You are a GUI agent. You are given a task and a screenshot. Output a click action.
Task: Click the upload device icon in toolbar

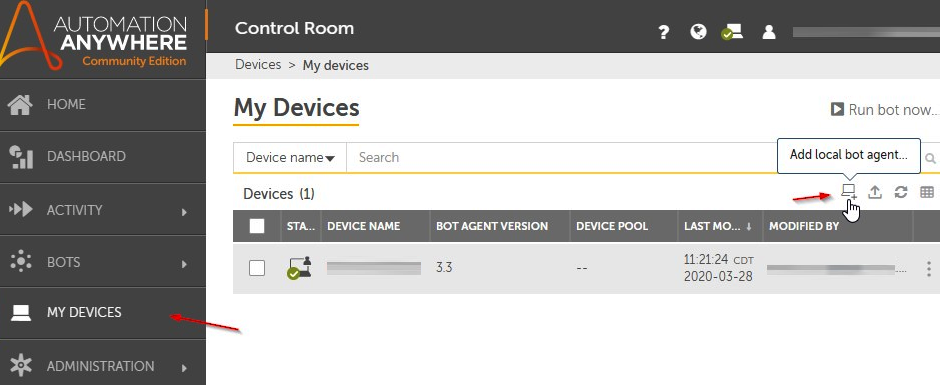[x=875, y=192]
